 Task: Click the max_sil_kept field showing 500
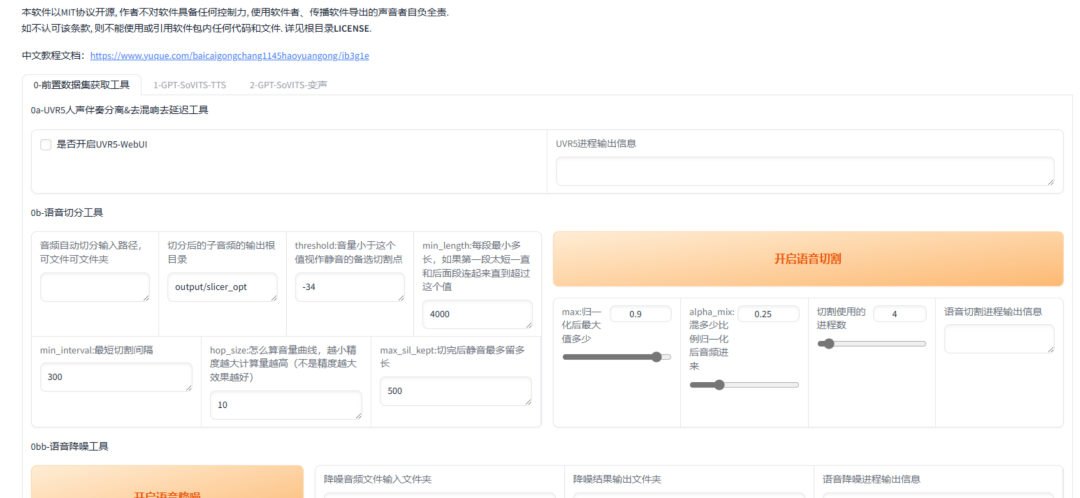(x=455, y=391)
